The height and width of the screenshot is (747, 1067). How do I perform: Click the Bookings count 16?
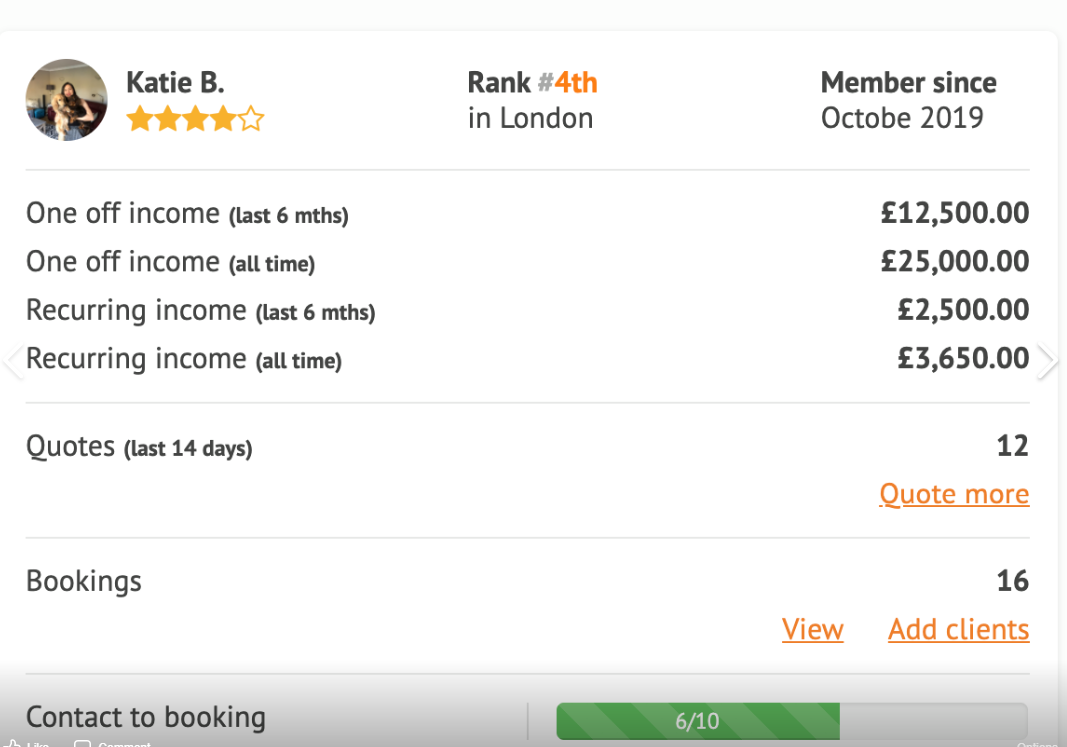(1013, 581)
